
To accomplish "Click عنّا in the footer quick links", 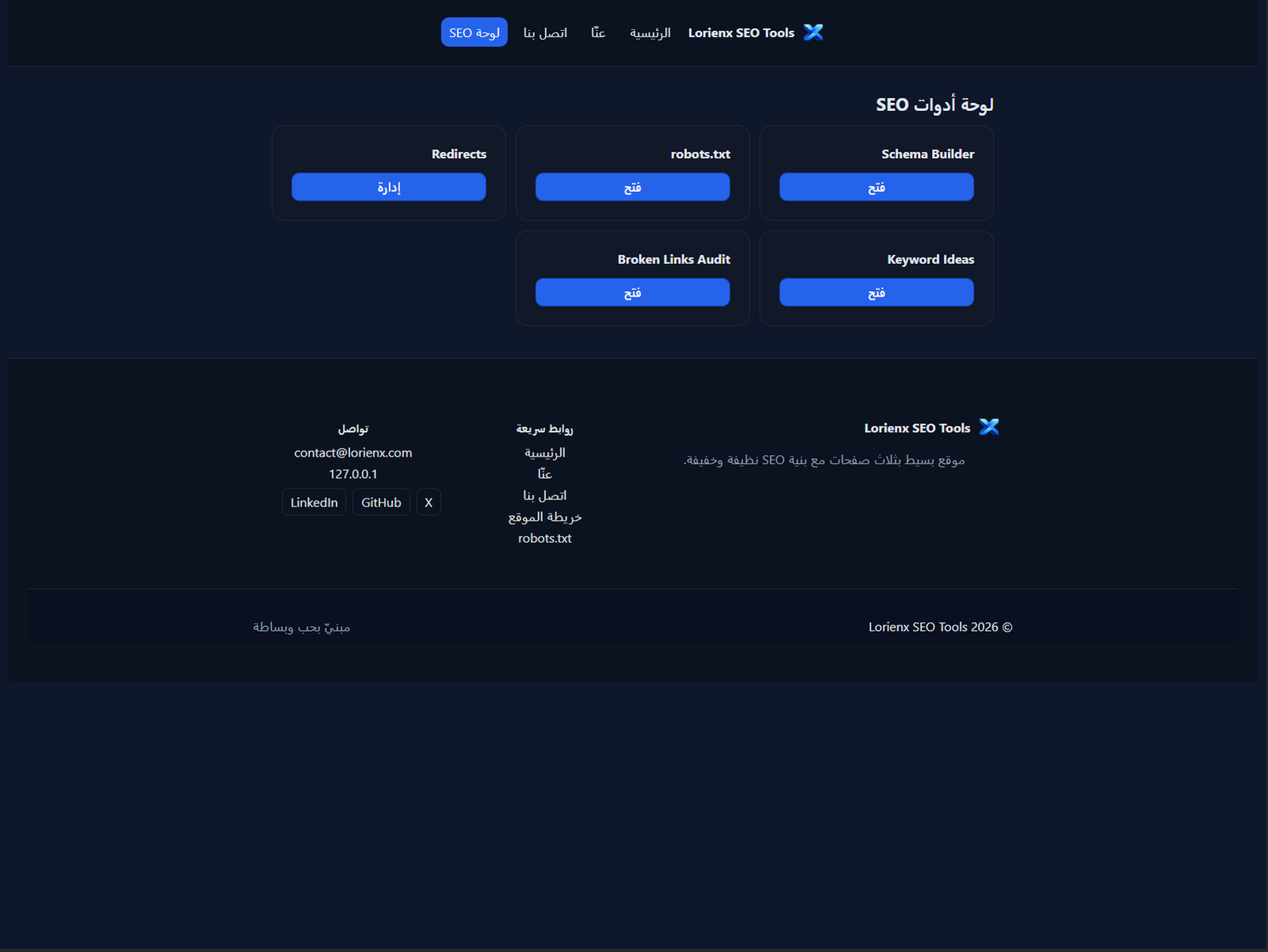I will coord(545,473).
